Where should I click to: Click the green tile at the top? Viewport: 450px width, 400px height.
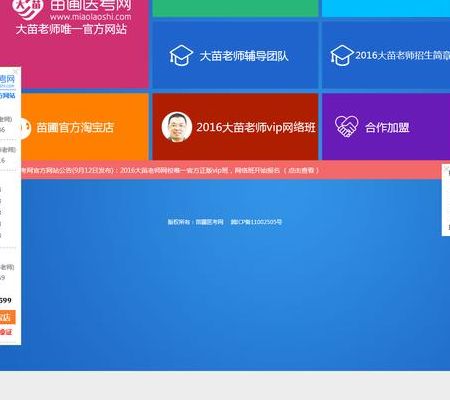235,8
